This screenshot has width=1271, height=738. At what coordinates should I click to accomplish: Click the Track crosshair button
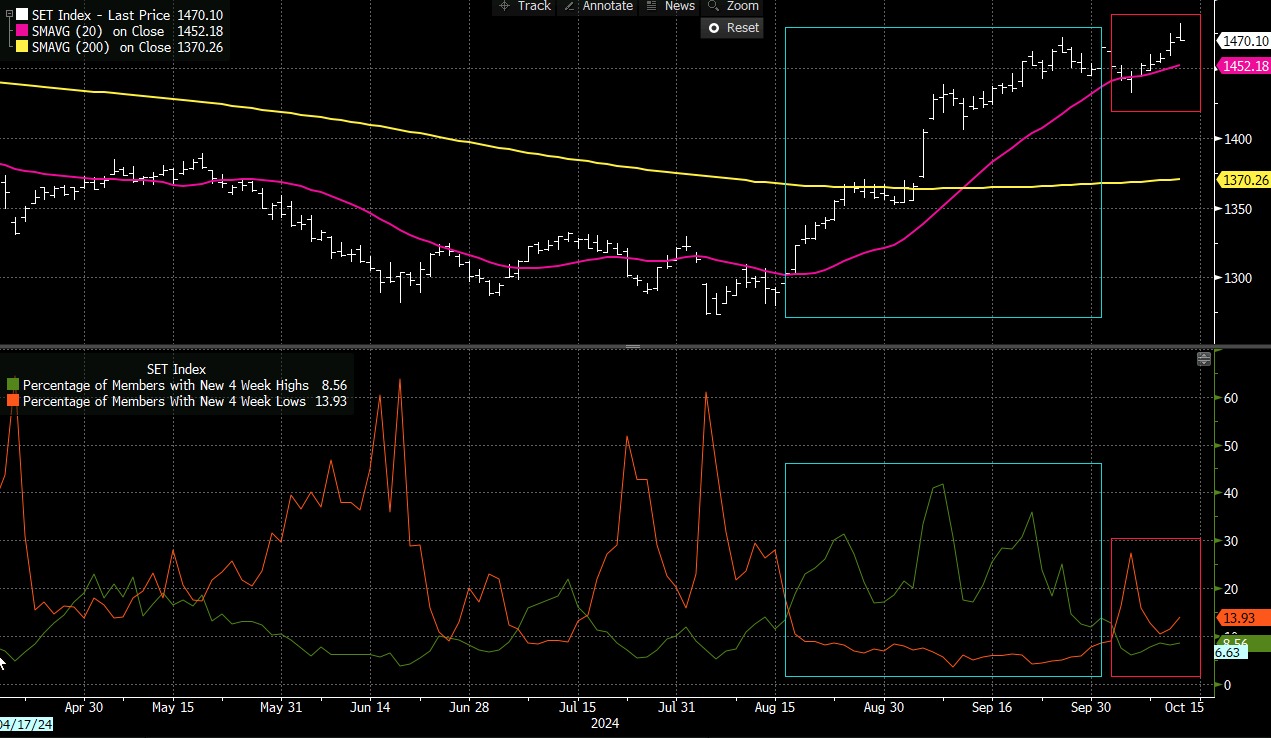523,6
